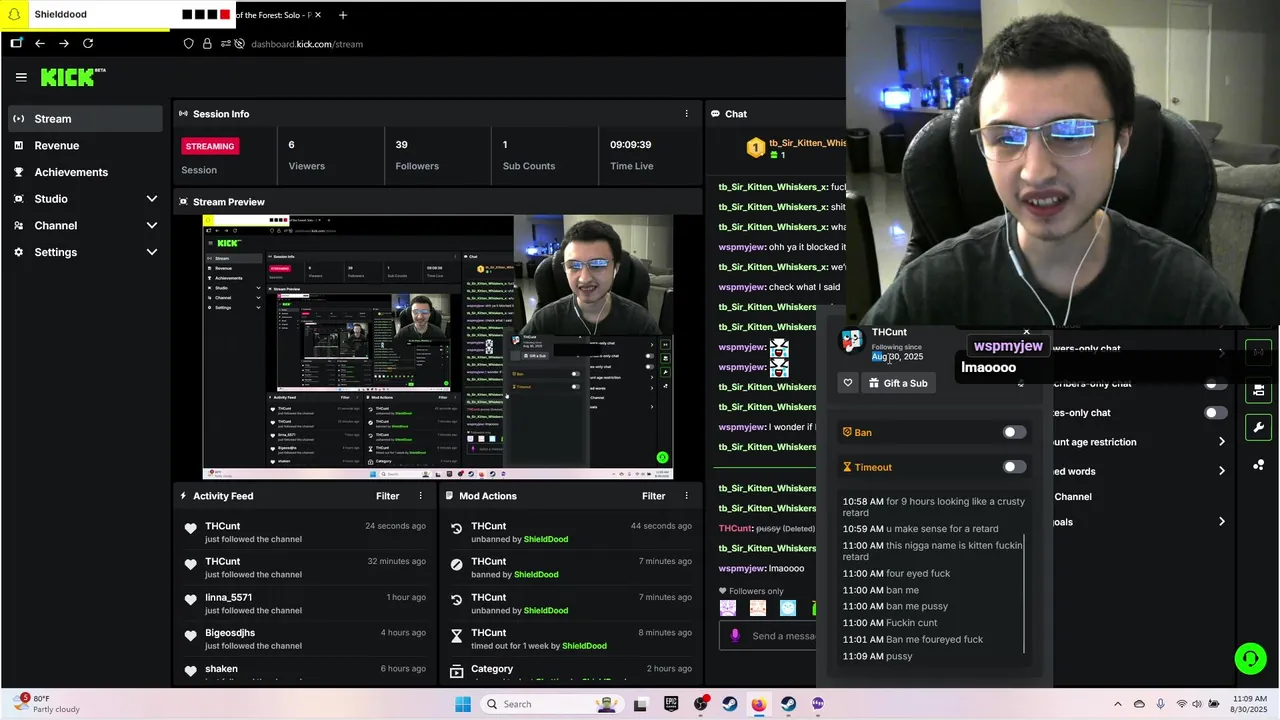Open the banned words chevron
Image resolution: width=1280 pixels, height=720 pixels.
[x=1221, y=471]
